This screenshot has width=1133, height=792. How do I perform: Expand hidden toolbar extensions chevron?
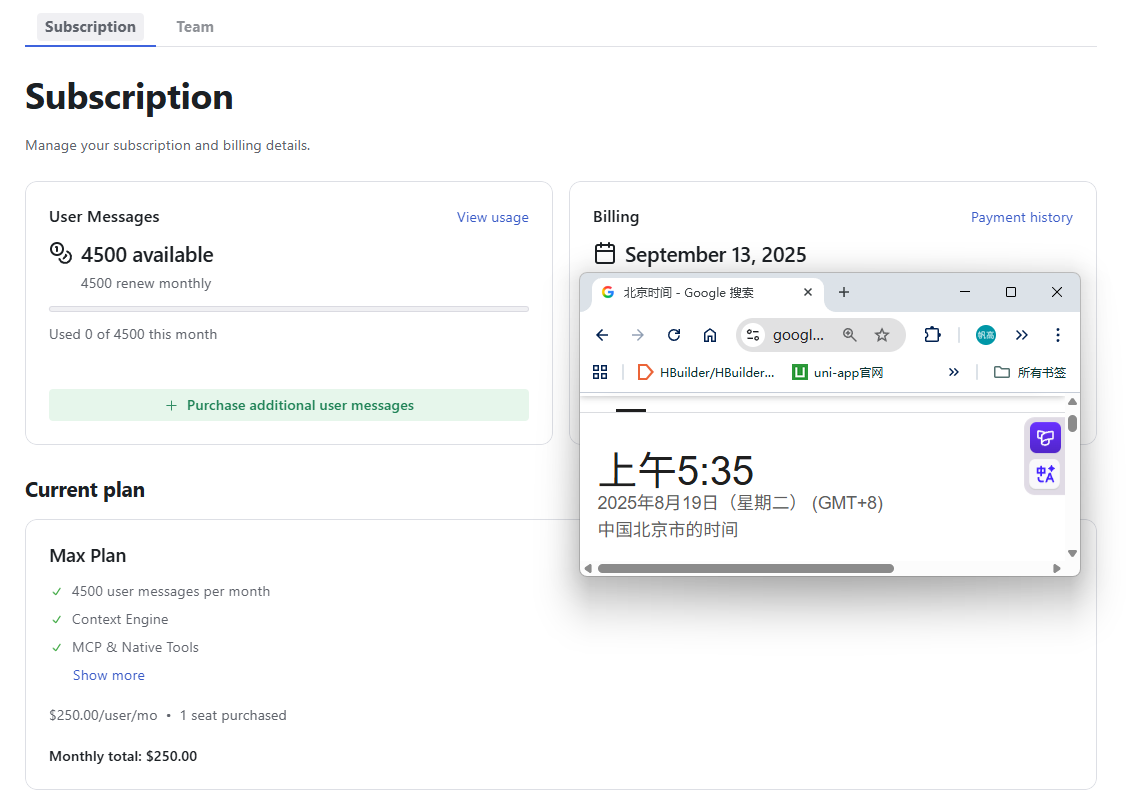coord(1021,335)
